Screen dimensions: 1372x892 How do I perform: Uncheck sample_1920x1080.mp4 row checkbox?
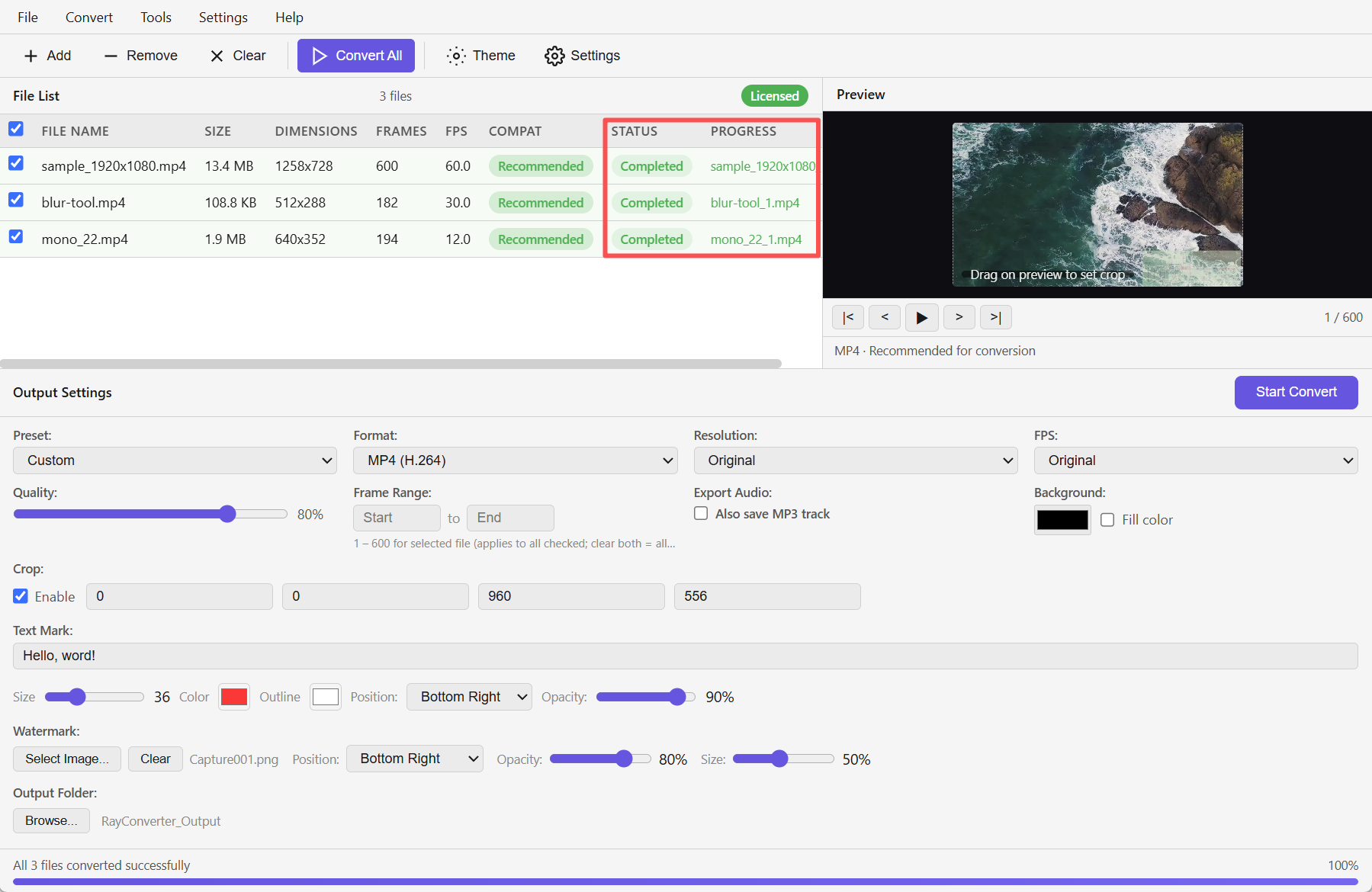tap(16, 163)
